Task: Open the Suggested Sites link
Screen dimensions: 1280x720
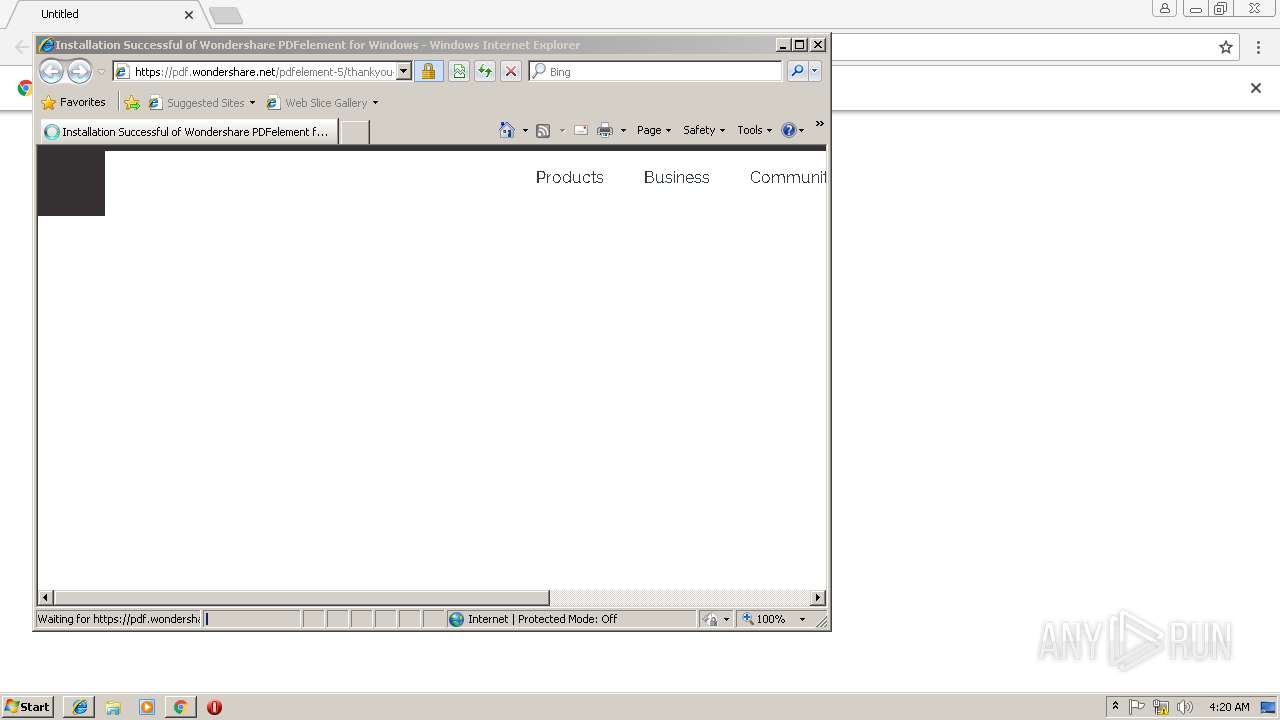Action: [196, 103]
